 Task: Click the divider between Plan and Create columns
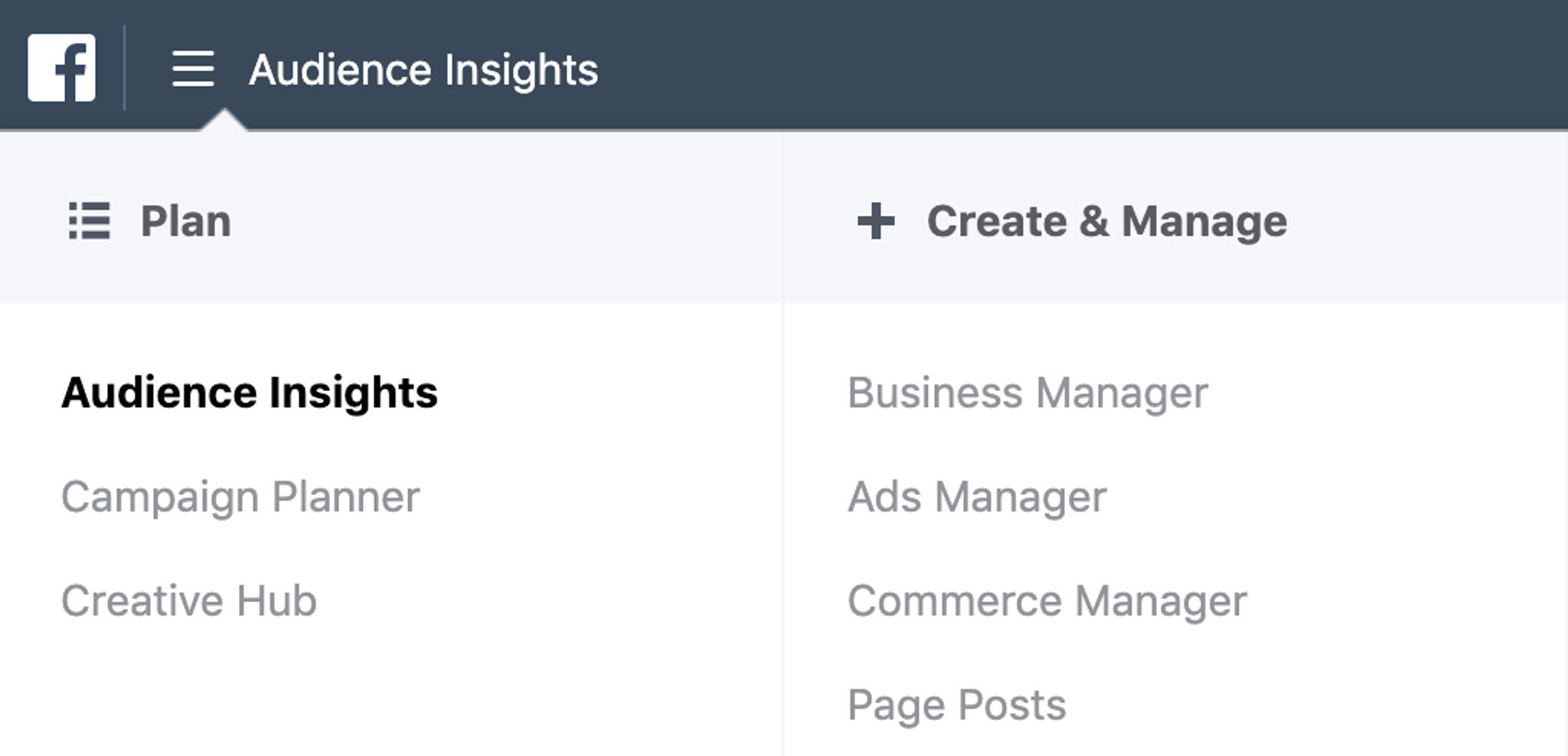point(782,444)
